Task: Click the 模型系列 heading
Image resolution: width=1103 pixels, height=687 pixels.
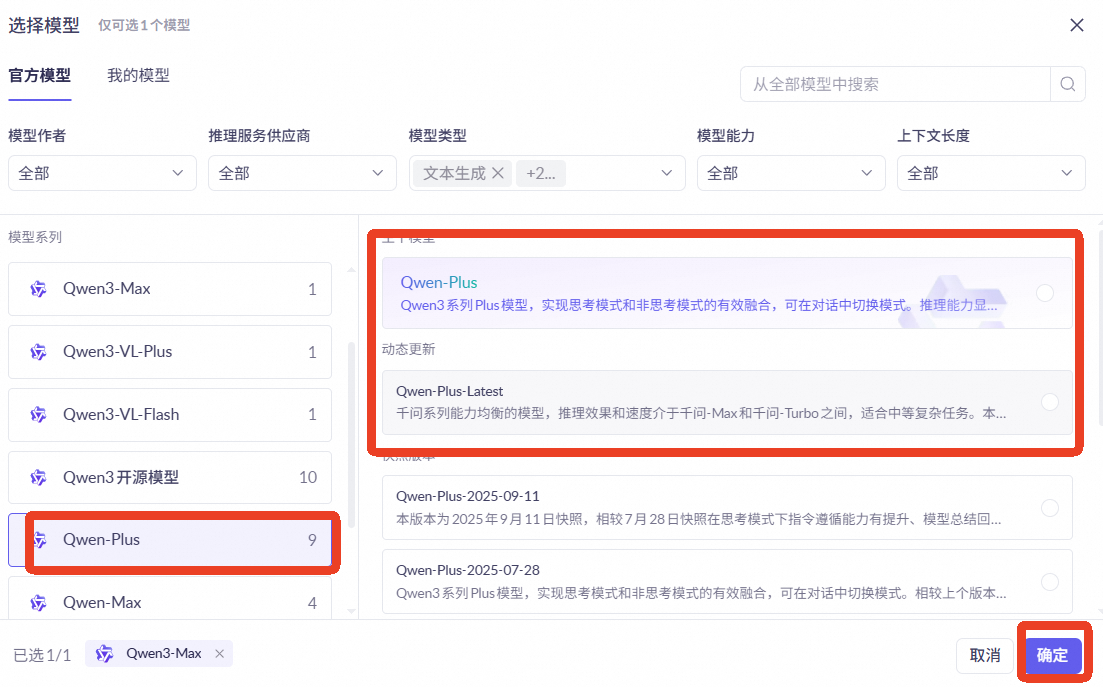Action: point(35,238)
